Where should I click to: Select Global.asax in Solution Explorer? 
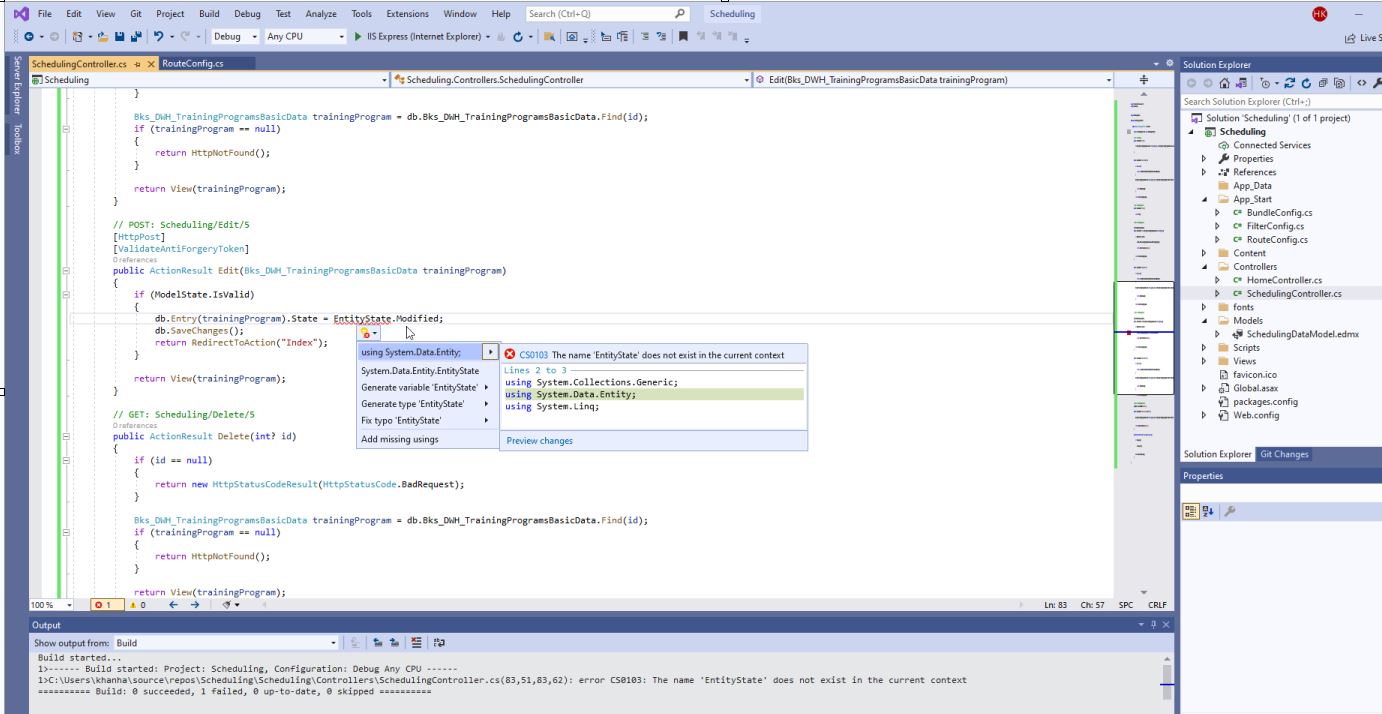(1255, 388)
